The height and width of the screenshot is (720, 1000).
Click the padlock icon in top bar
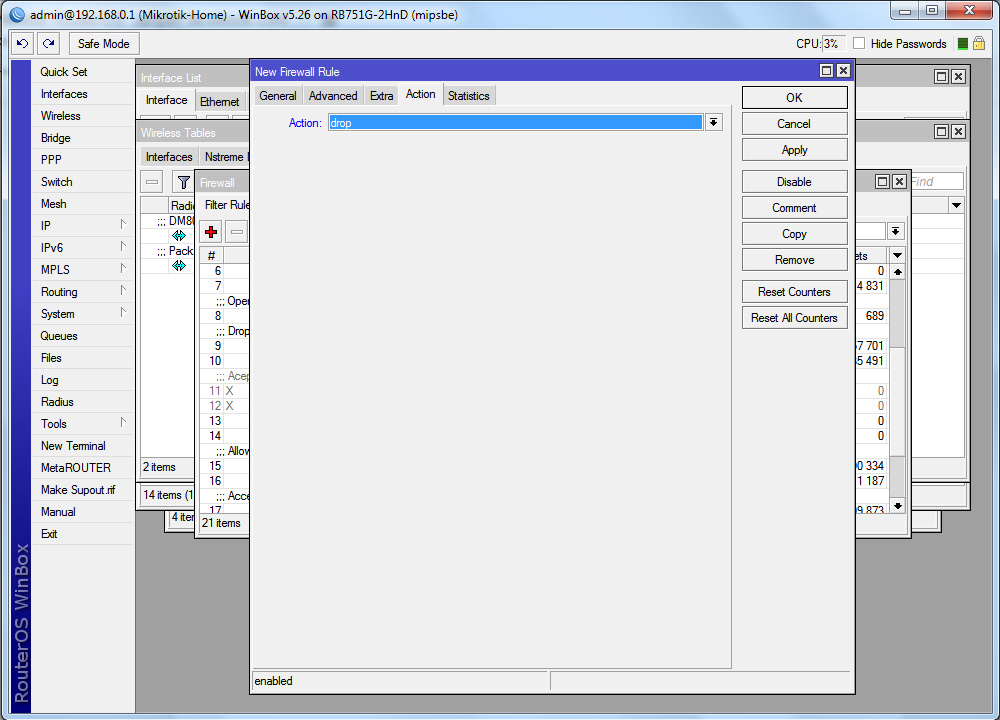point(979,44)
